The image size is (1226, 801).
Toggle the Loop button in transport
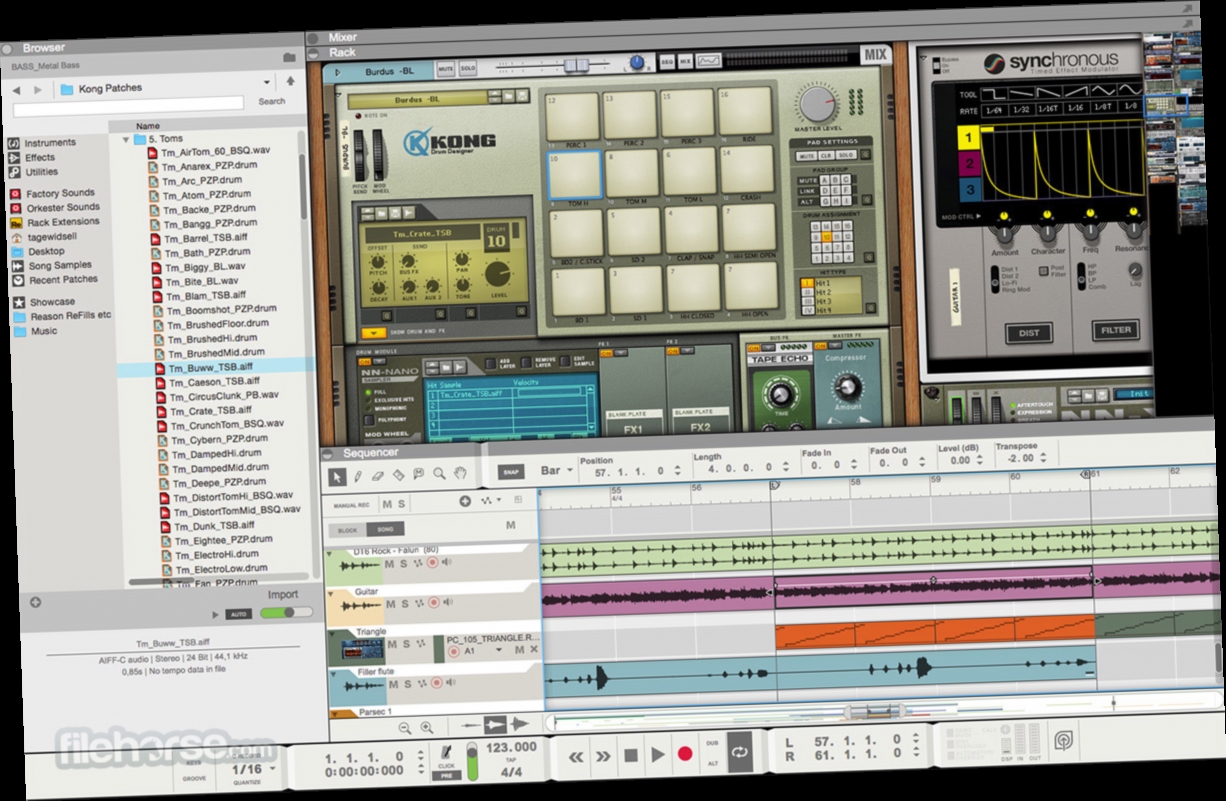click(x=740, y=752)
